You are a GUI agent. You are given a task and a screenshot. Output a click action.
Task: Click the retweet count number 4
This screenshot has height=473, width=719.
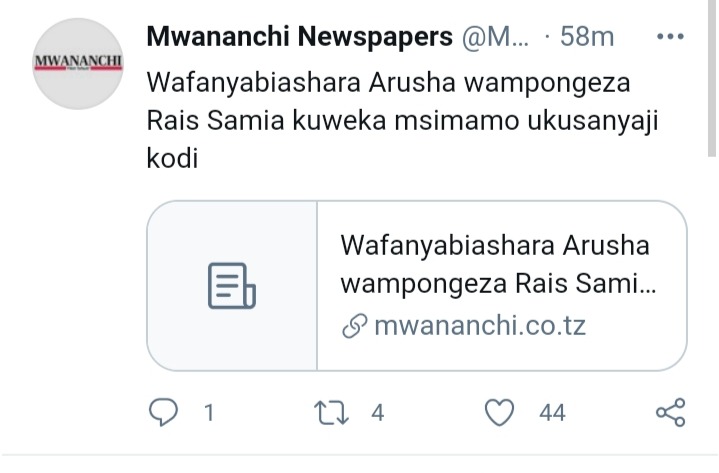click(x=377, y=412)
